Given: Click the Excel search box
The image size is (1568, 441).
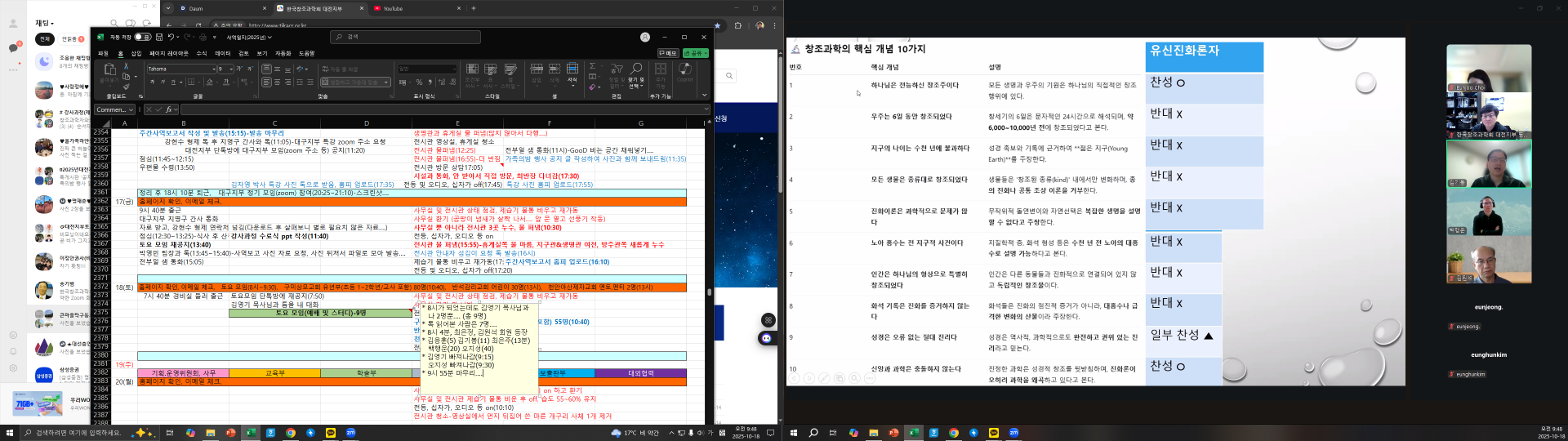Looking at the screenshot, I should pyautogui.click(x=405, y=37).
